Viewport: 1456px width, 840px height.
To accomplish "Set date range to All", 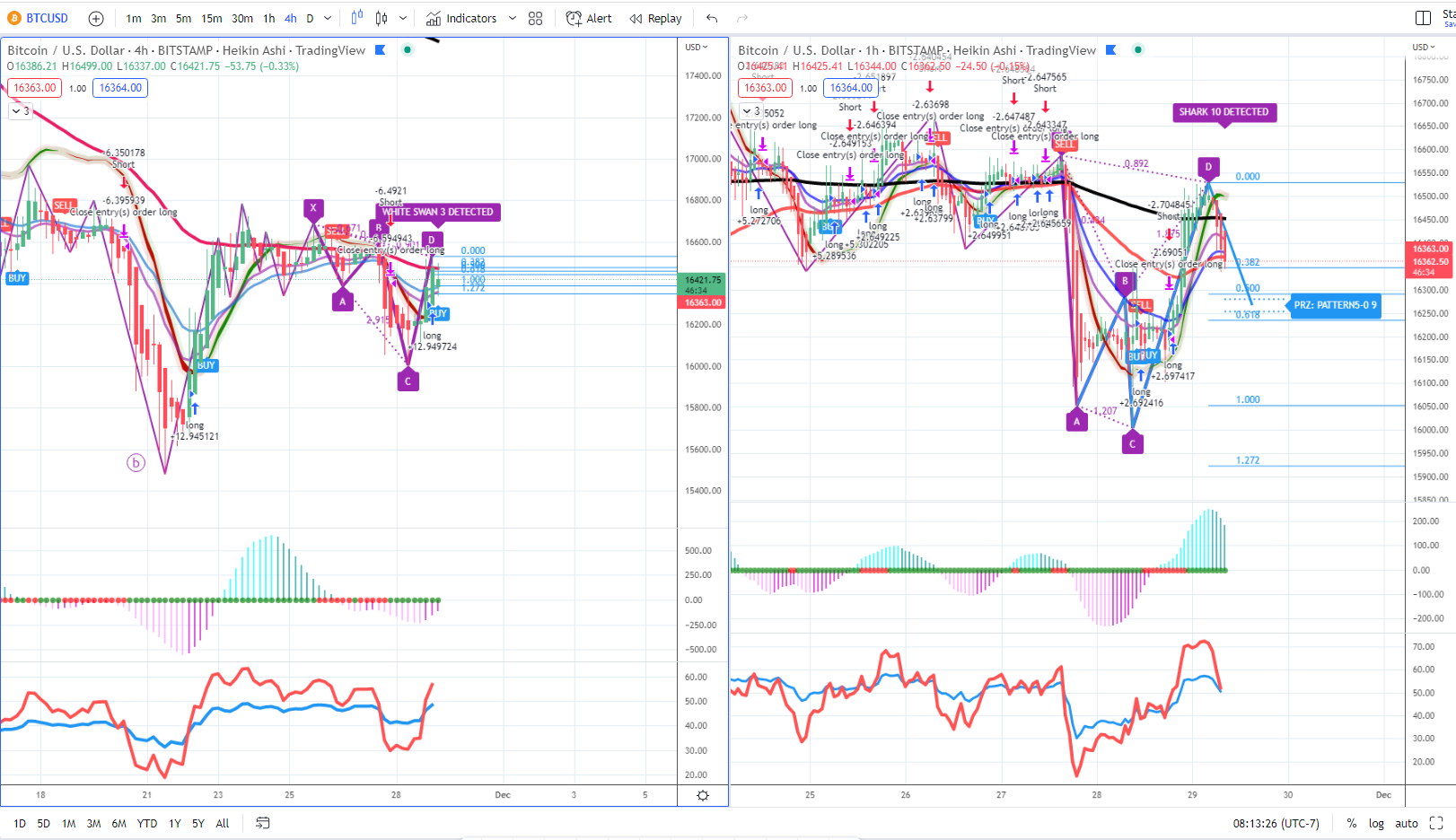I will (223, 823).
